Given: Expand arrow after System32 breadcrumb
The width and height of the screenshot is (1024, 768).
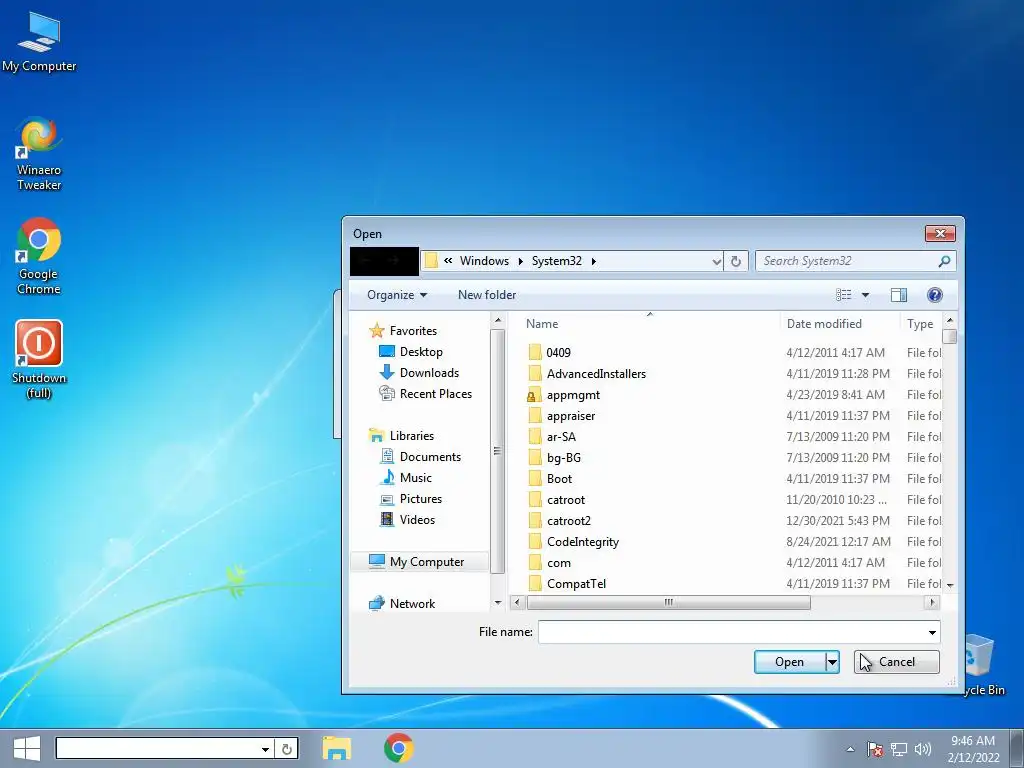Looking at the screenshot, I should [594, 261].
